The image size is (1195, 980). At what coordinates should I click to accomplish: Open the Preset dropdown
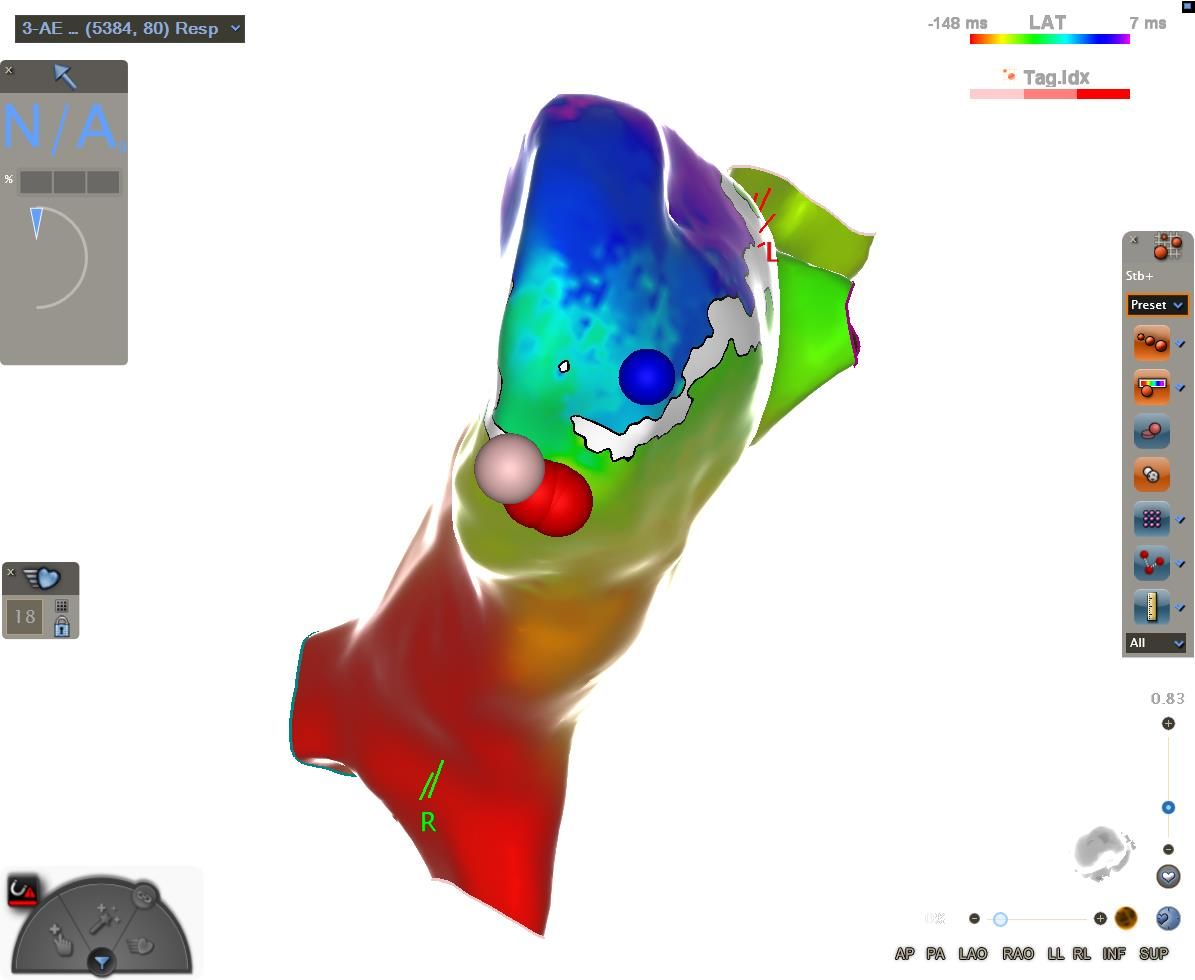(x=1156, y=305)
